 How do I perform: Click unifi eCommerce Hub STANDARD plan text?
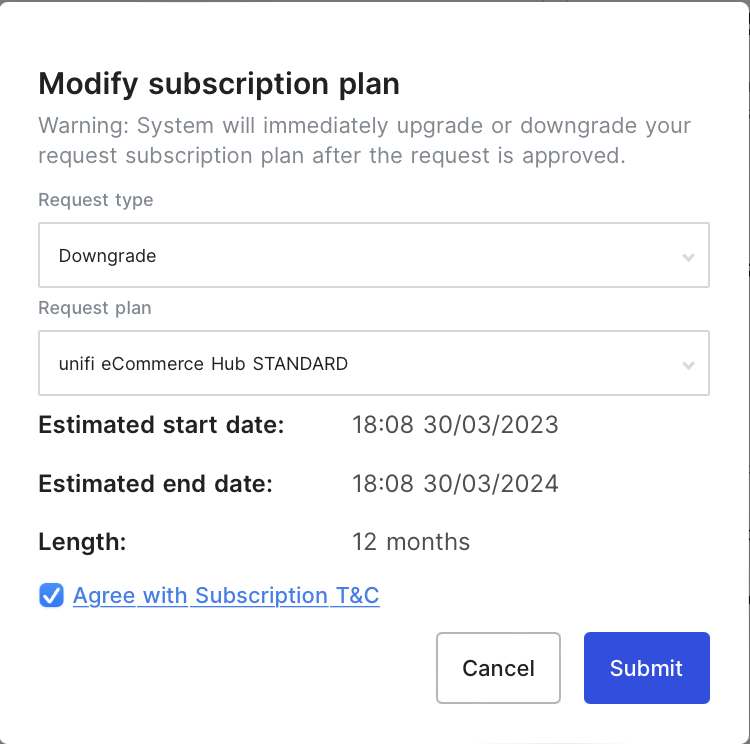pos(203,364)
